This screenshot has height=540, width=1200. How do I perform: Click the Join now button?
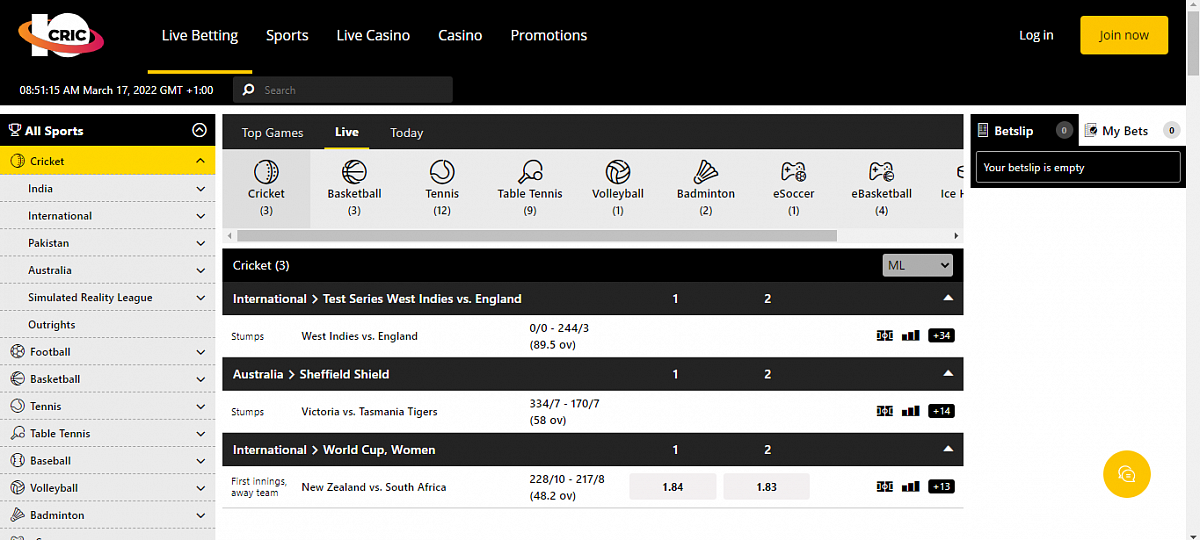point(1124,35)
